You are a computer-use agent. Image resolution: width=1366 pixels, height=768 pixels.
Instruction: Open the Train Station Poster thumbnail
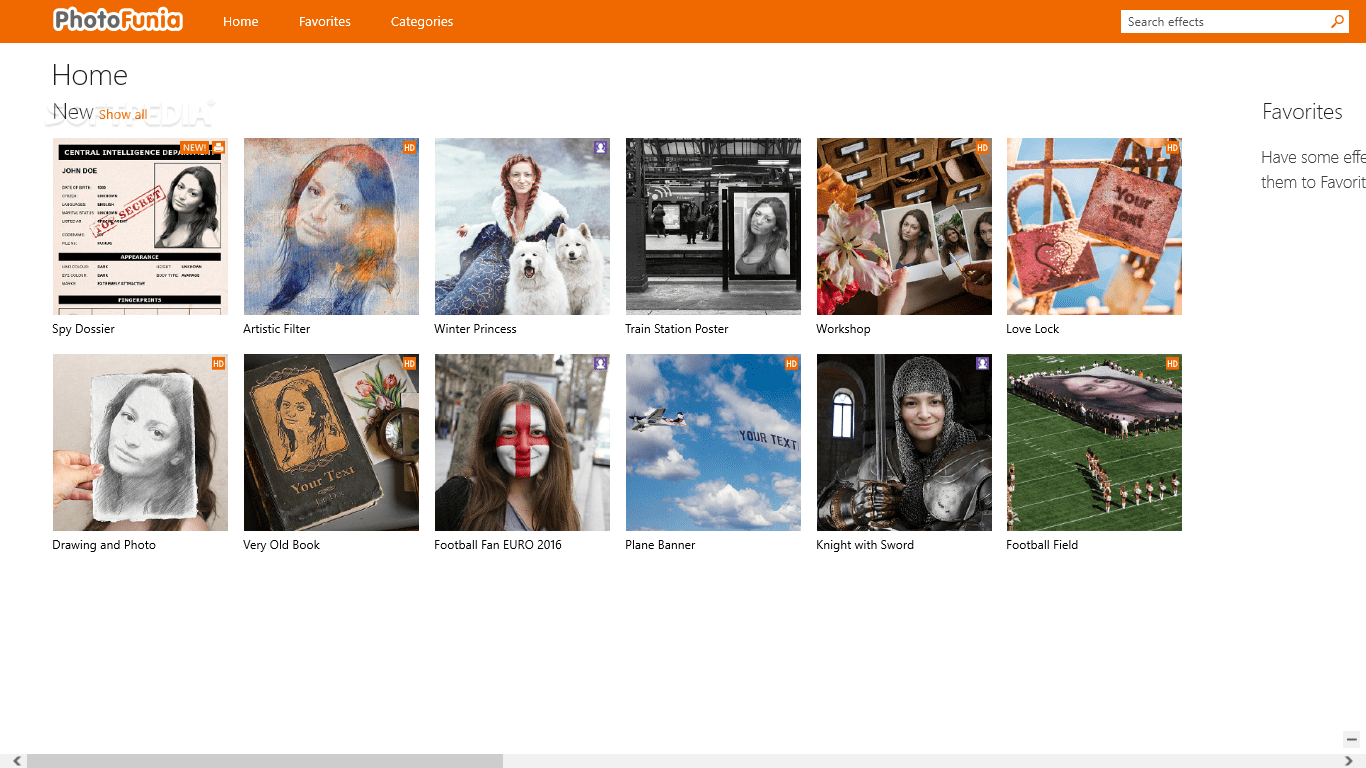tap(713, 226)
